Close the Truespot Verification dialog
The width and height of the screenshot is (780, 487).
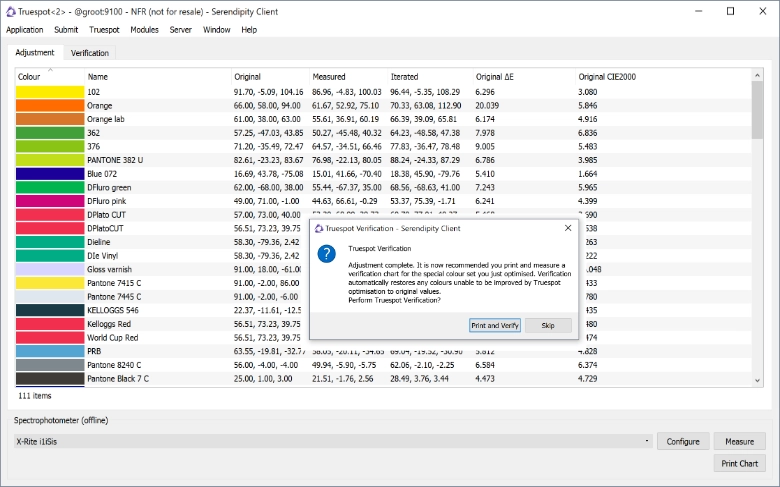567,228
